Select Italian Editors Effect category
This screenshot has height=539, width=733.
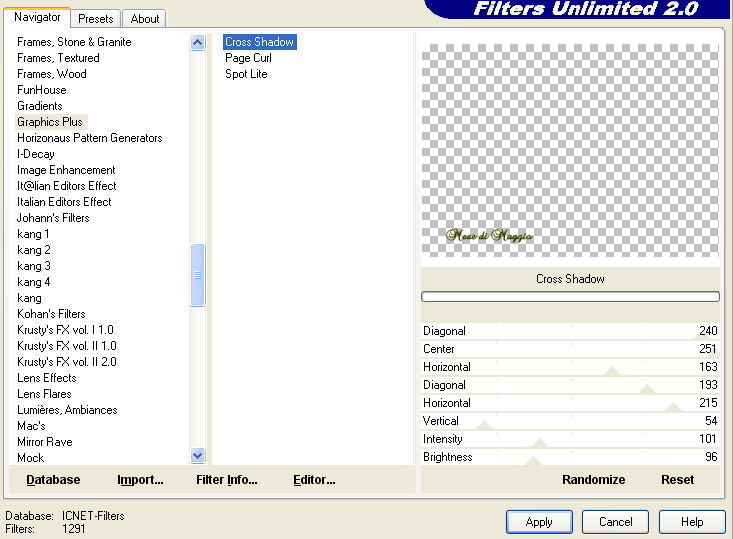tap(64, 202)
